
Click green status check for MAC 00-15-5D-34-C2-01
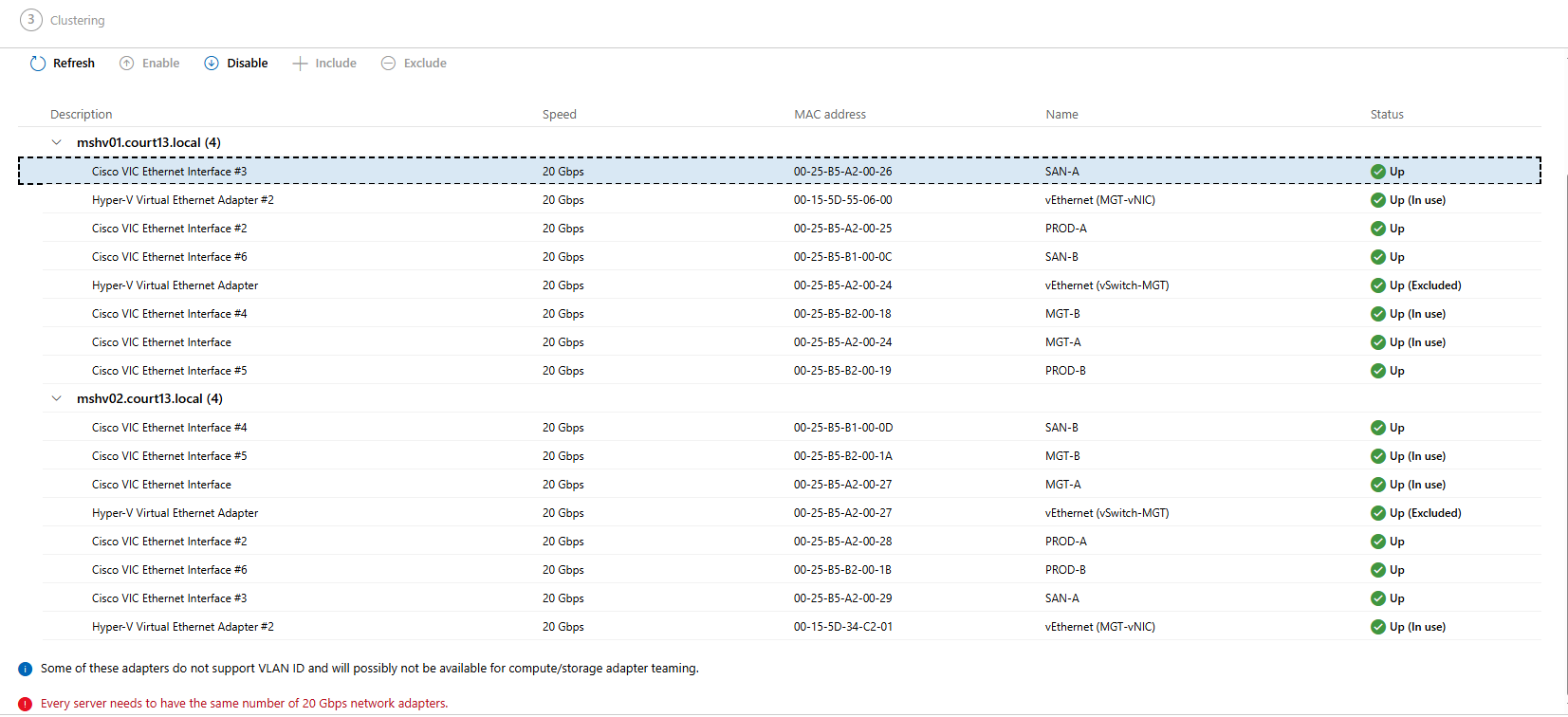click(x=1378, y=627)
